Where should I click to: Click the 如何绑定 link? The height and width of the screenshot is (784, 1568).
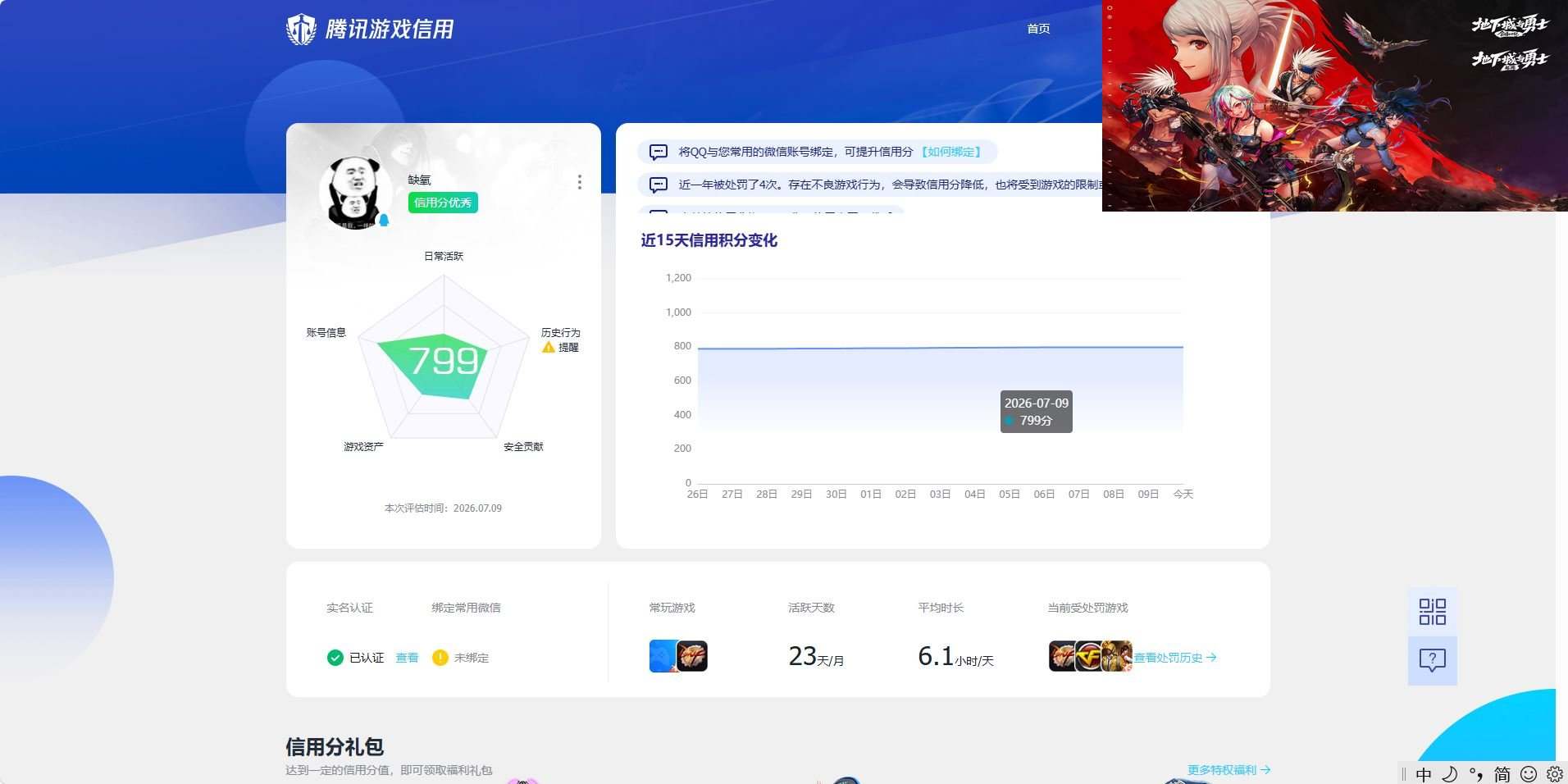(x=951, y=152)
